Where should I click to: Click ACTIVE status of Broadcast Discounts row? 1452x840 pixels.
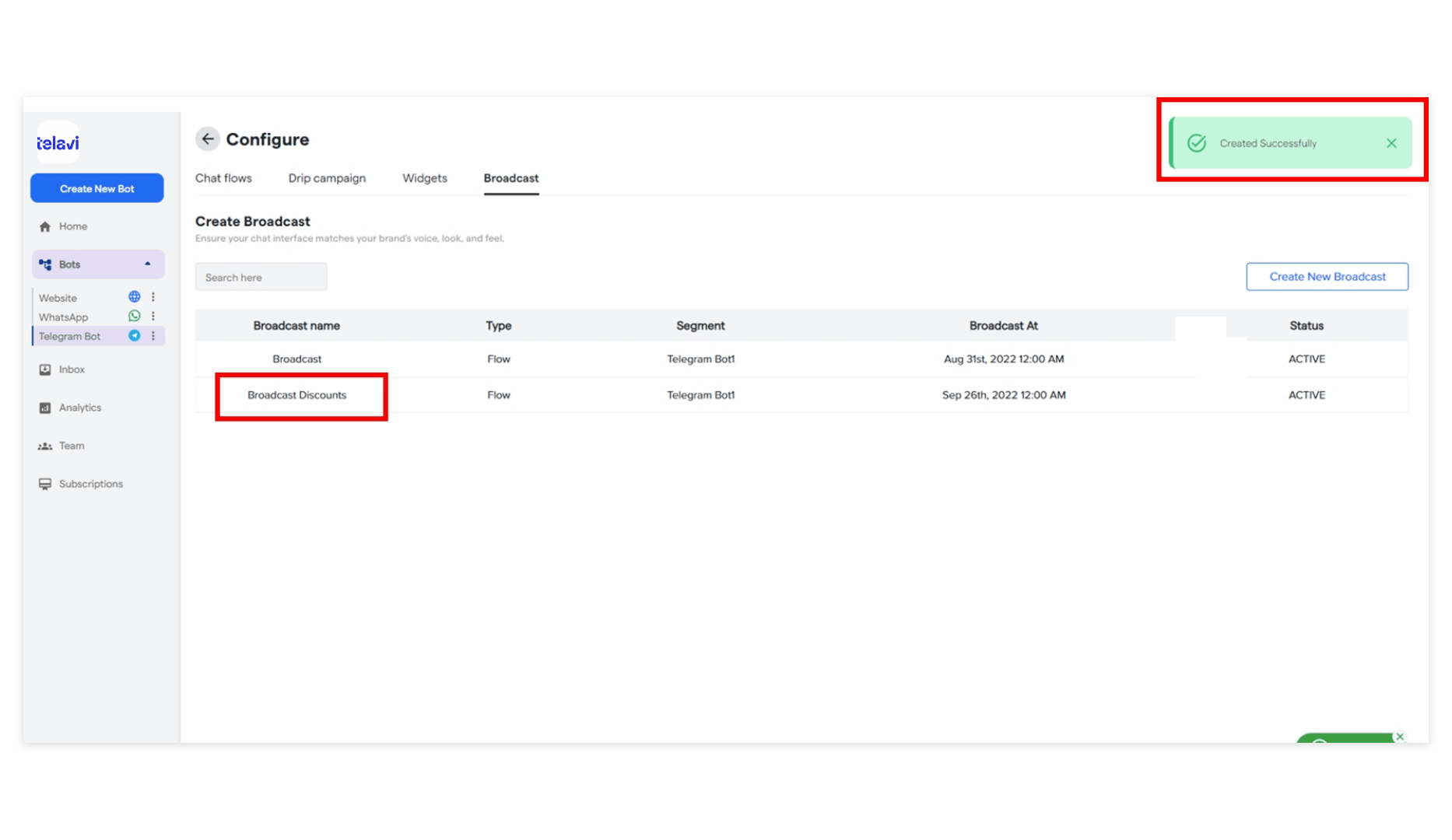coord(1306,395)
